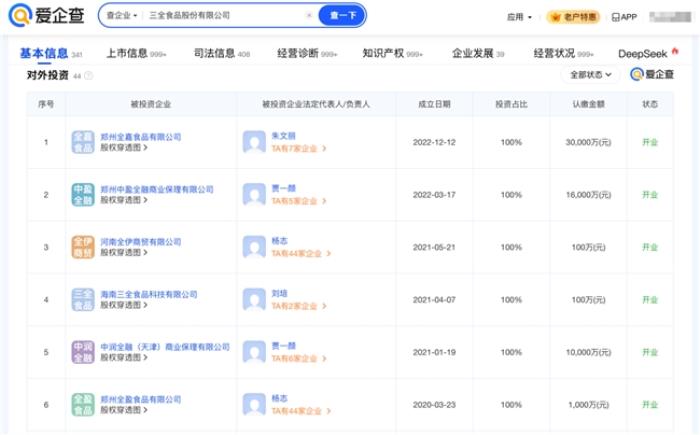Click the company logo for 郑州全鑫食品有限公司
The image size is (700, 435).
click(x=83, y=142)
